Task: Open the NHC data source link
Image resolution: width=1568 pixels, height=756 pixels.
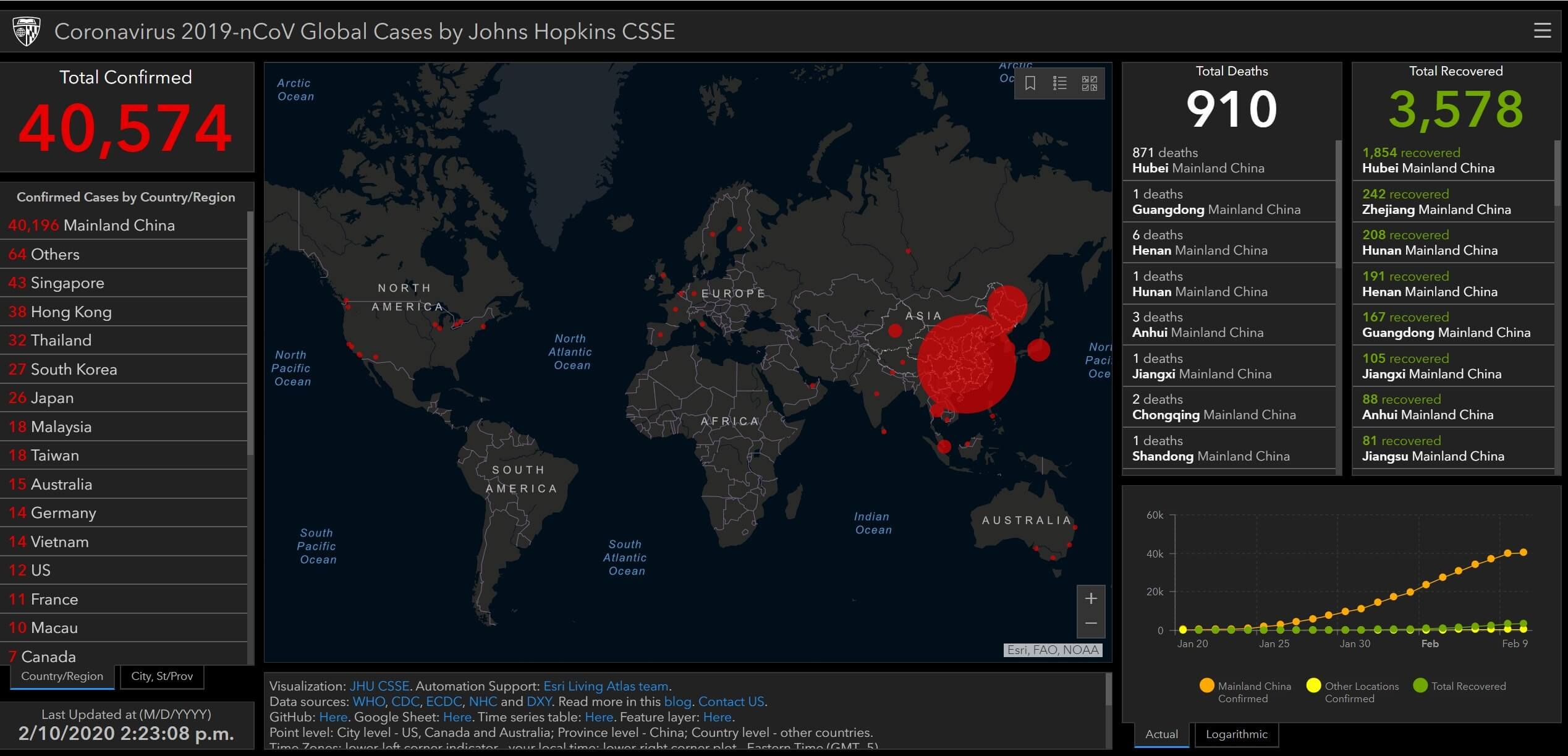Action: (483, 702)
